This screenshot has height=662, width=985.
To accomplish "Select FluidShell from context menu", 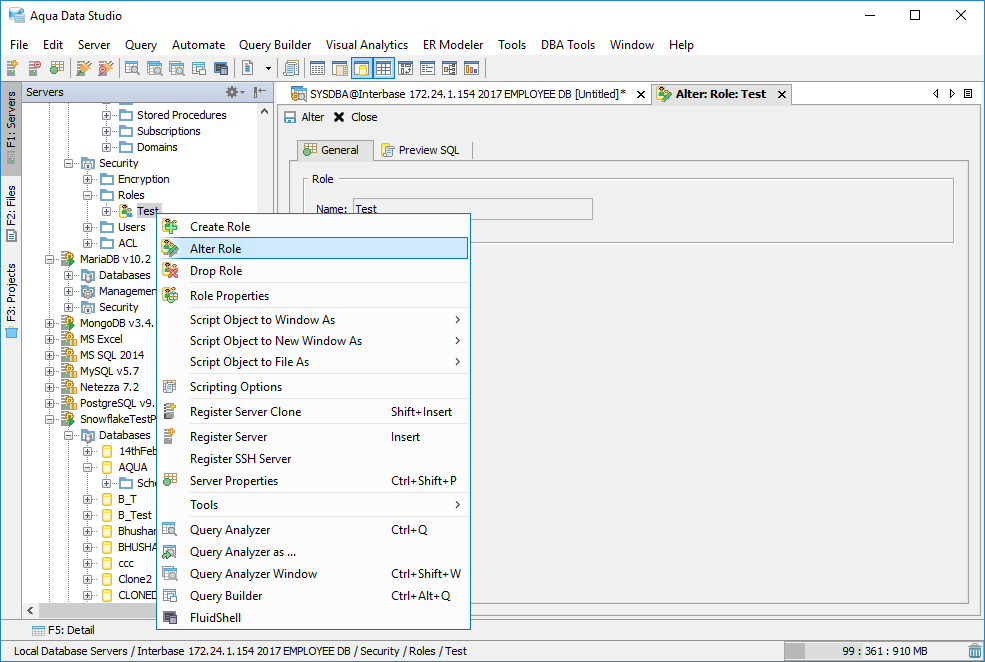I will (313, 618).
